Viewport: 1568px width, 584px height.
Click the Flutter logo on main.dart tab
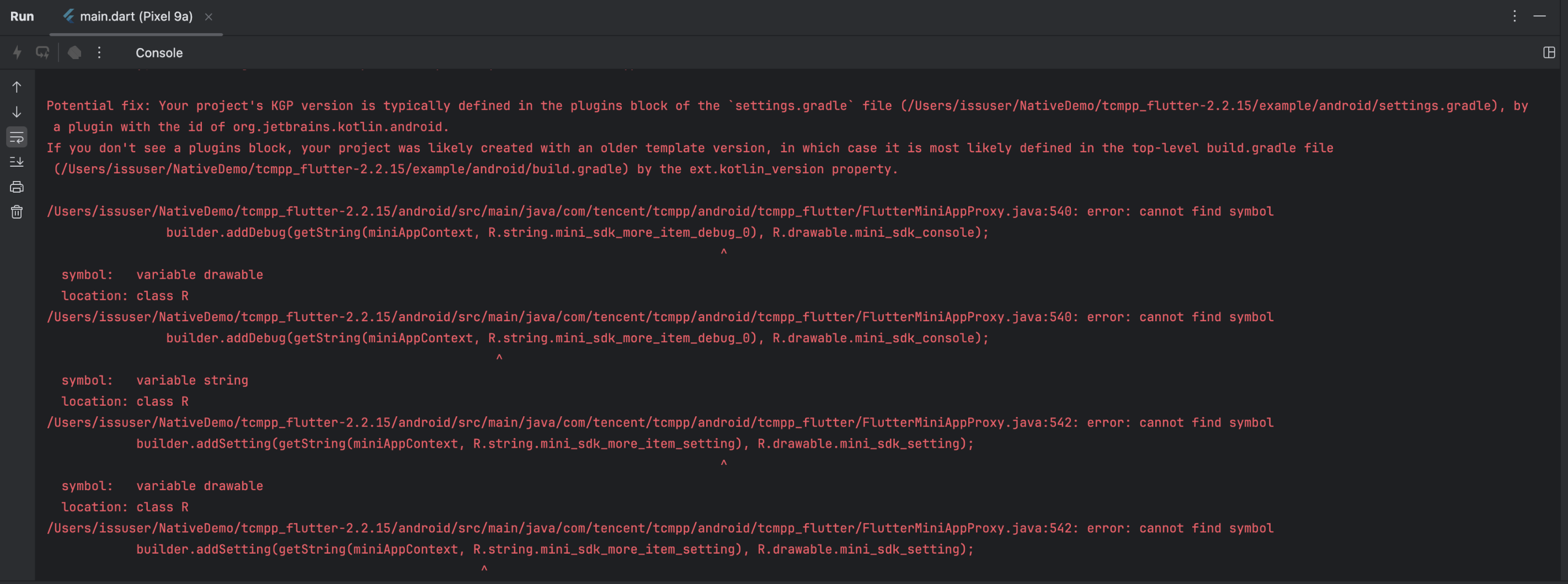pyautogui.click(x=70, y=16)
